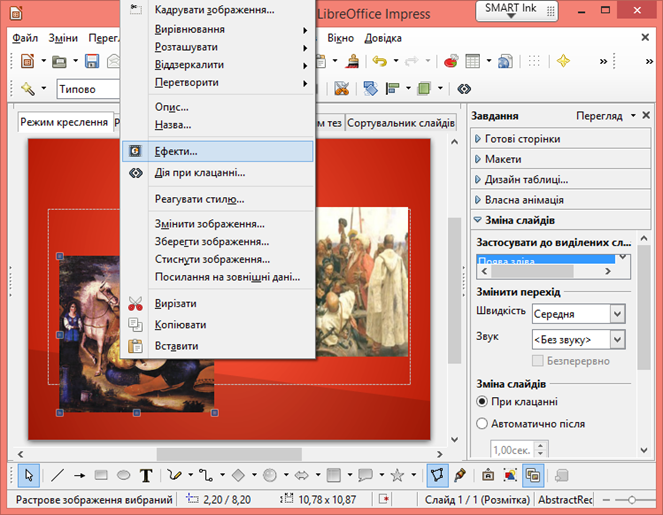Toggle glue points pen icon
Screen dimensions: 663x515
[460, 475]
